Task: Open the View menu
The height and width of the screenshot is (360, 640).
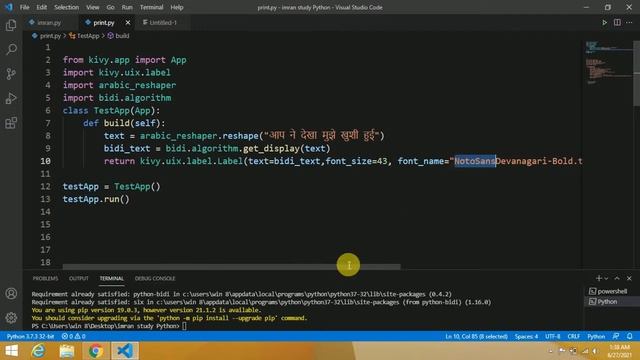Action: (93, 7)
